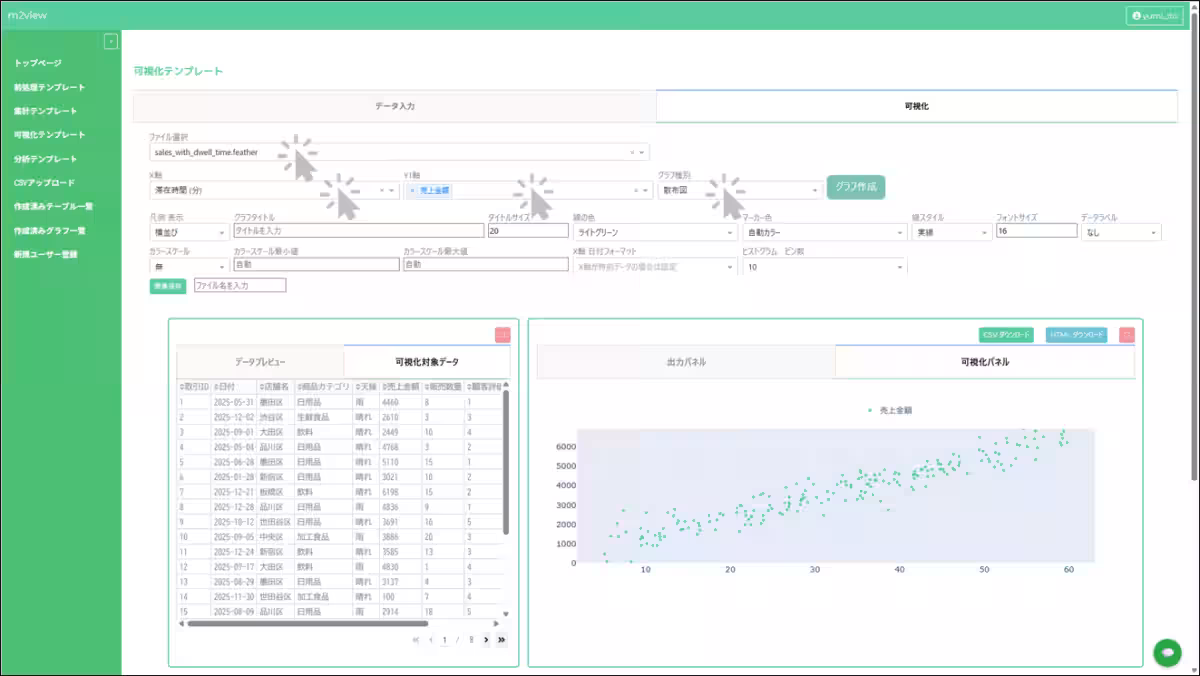This screenshot has height=676, width=1200.
Task: Remove the 売上金額 tag from Y1軸
Action: pos(412,190)
